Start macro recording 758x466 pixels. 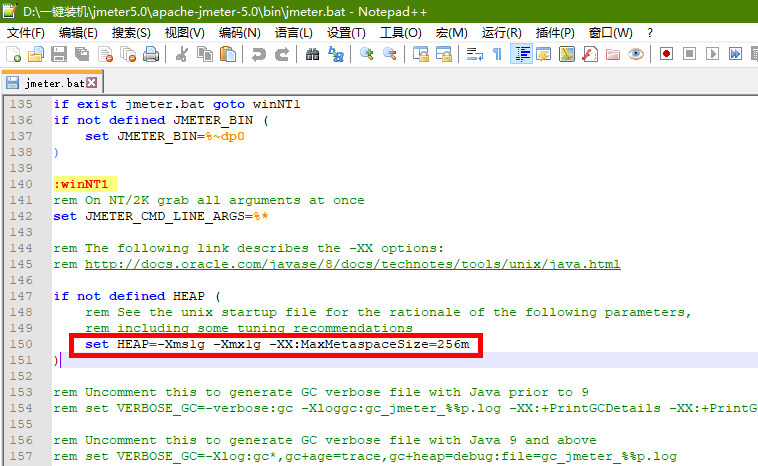[667, 54]
